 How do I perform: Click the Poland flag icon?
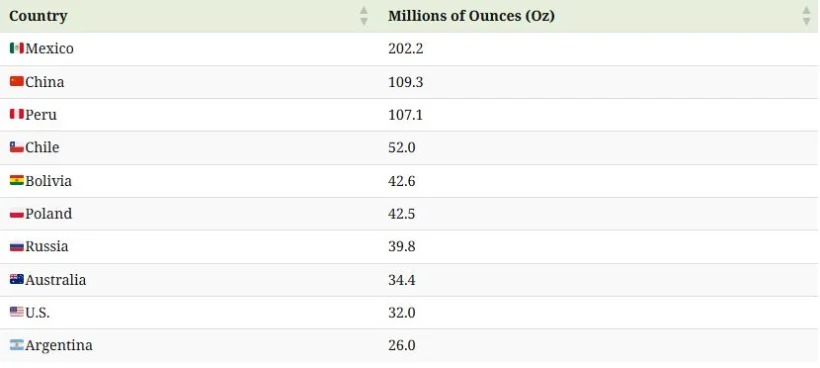point(17,214)
